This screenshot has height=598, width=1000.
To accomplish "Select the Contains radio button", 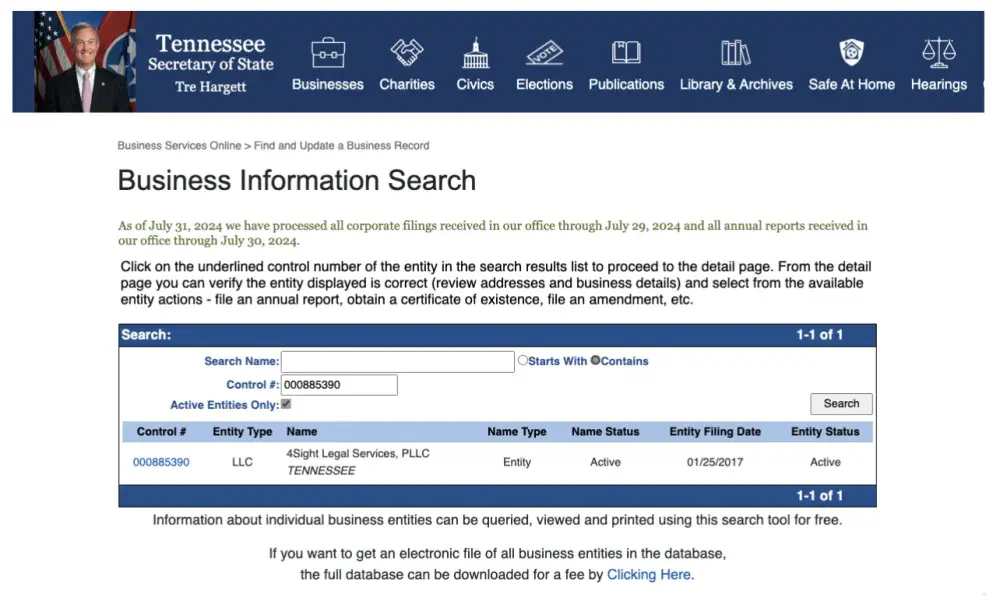I will pos(594,360).
